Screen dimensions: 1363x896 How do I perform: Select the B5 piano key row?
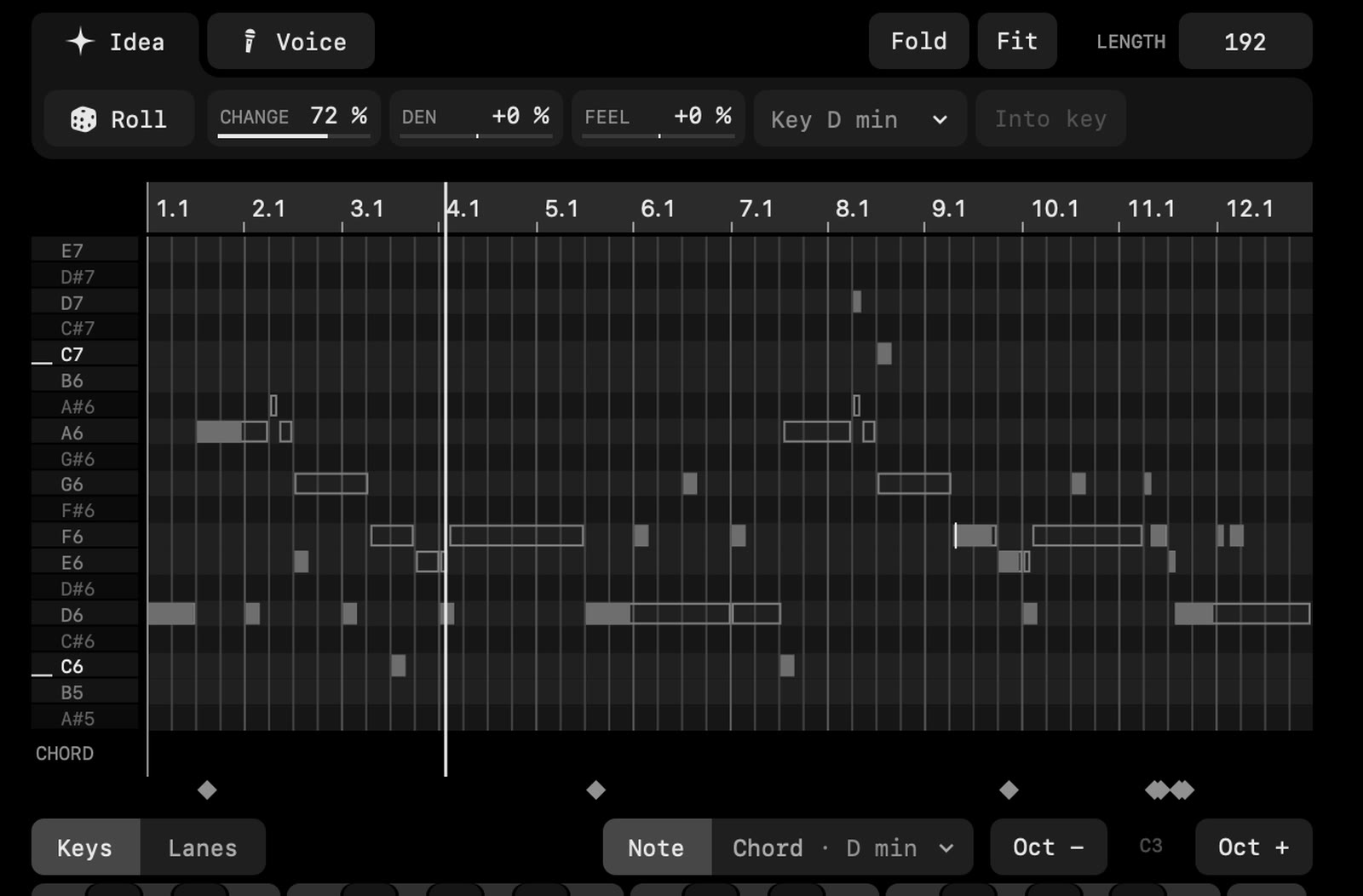tap(85, 692)
